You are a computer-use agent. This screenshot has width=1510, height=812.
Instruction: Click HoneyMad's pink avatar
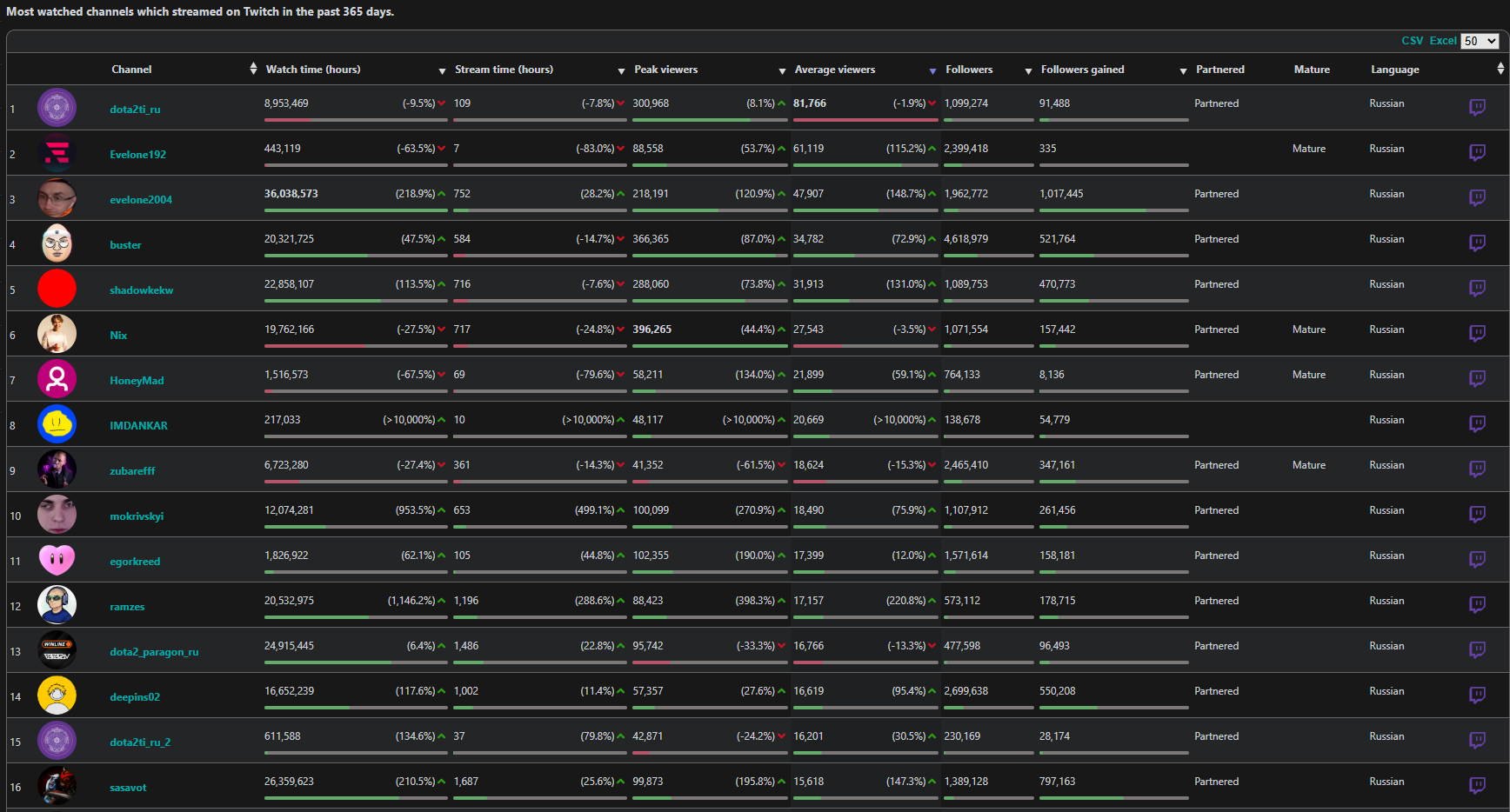57,379
